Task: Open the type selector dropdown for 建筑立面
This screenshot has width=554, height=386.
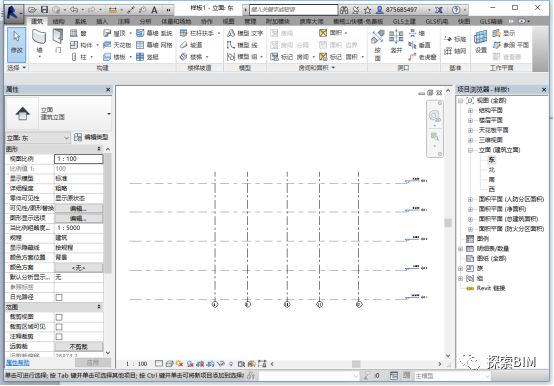Action: coord(109,114)
